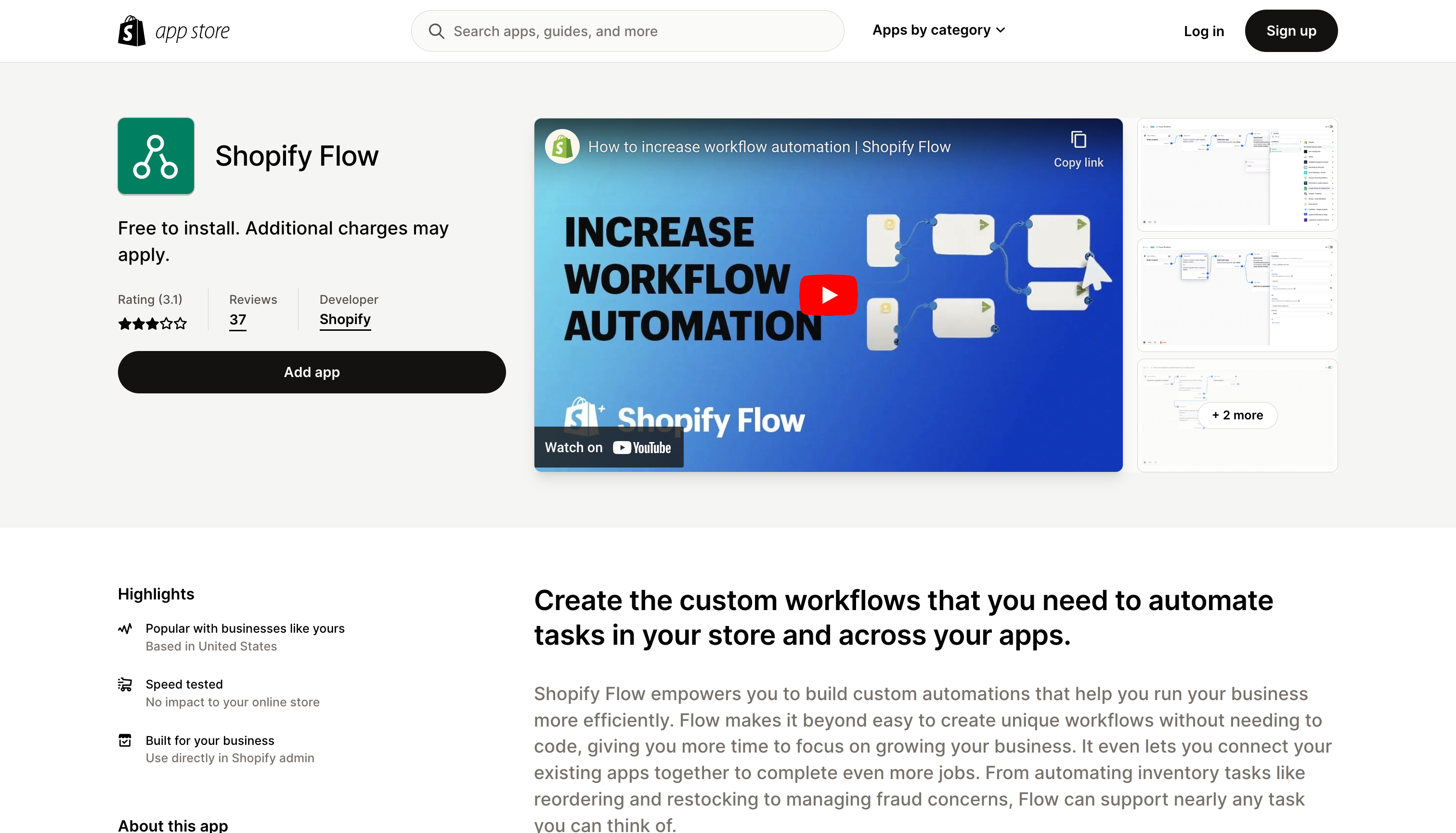This screenshot has height=833, width=1456.
Task: Click the built for business admin icon
Action: point(126,740)
